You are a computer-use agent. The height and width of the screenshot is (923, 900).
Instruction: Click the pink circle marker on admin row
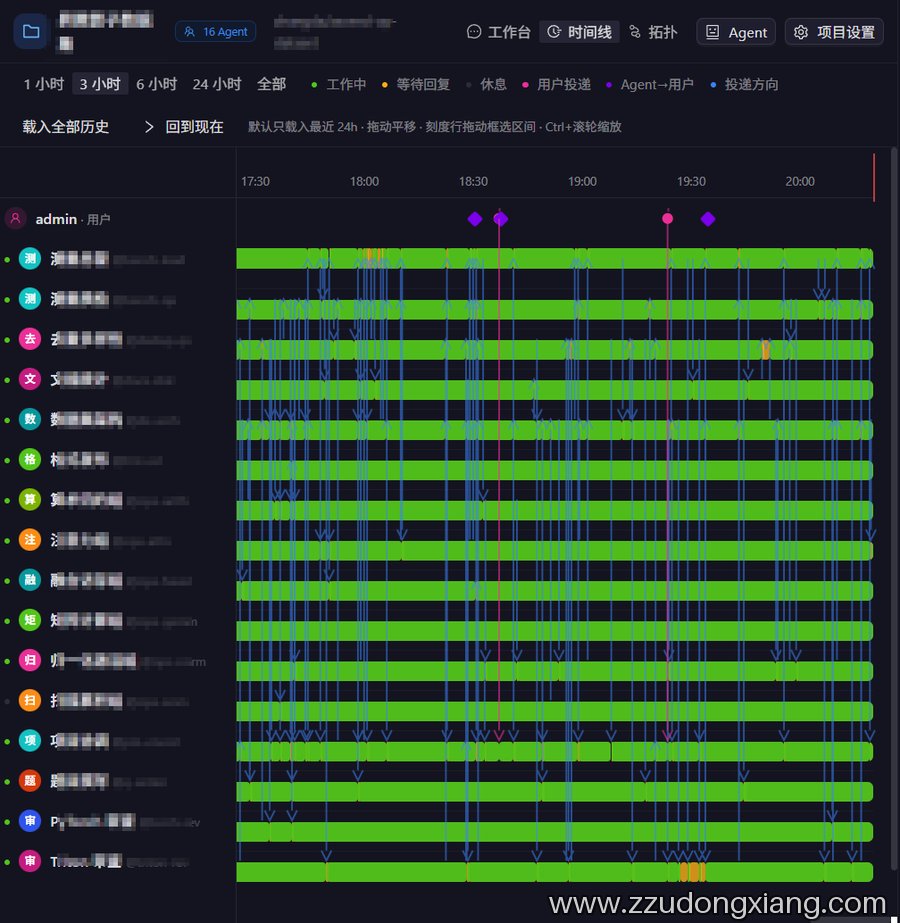667,219
